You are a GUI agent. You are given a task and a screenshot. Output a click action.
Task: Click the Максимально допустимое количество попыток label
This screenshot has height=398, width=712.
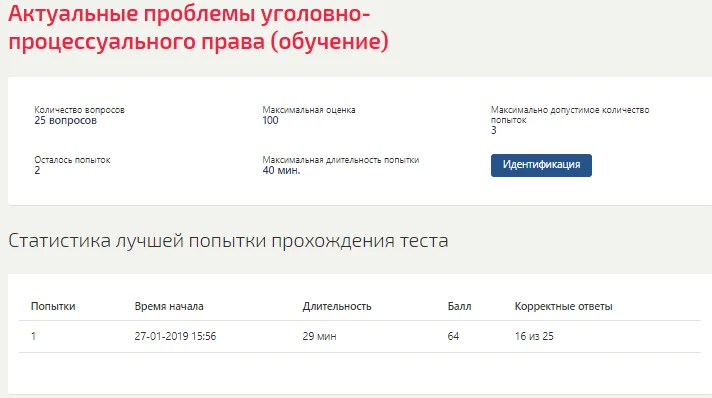pos(570,114)
